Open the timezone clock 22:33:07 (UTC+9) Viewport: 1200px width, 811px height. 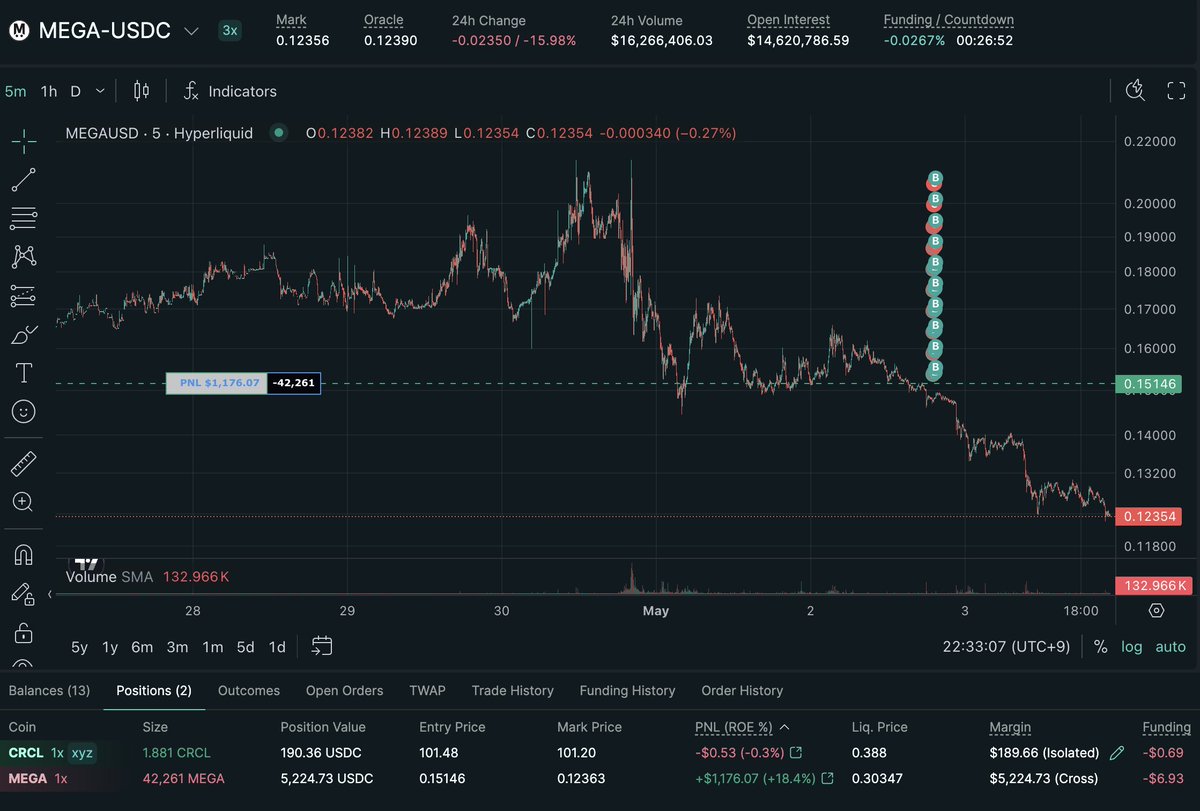tap(1006, 647)
